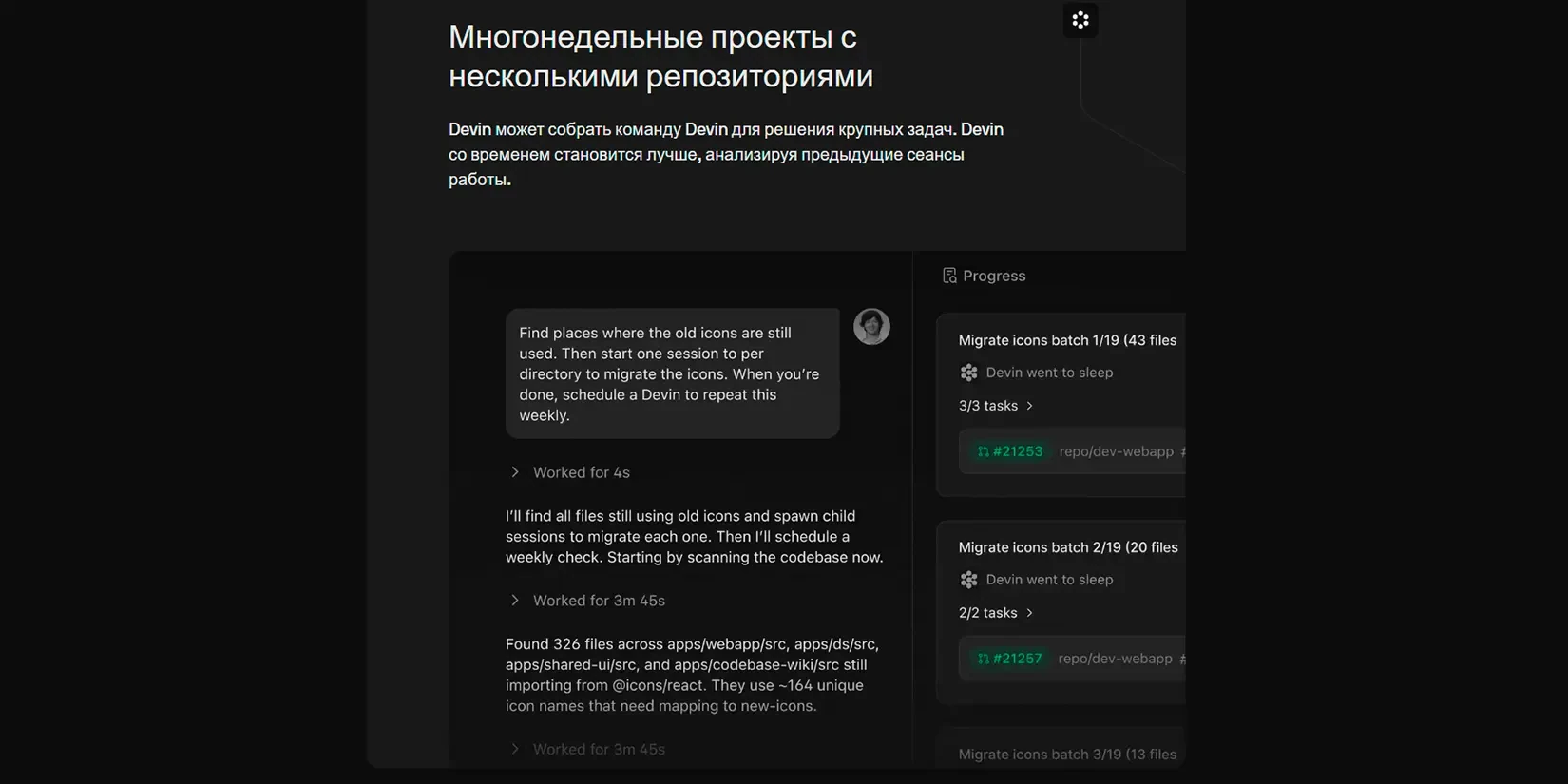Viewport: 1568px width, 784px height.
Task: Click pull request icon next to #21257
Action: point(983,659)
